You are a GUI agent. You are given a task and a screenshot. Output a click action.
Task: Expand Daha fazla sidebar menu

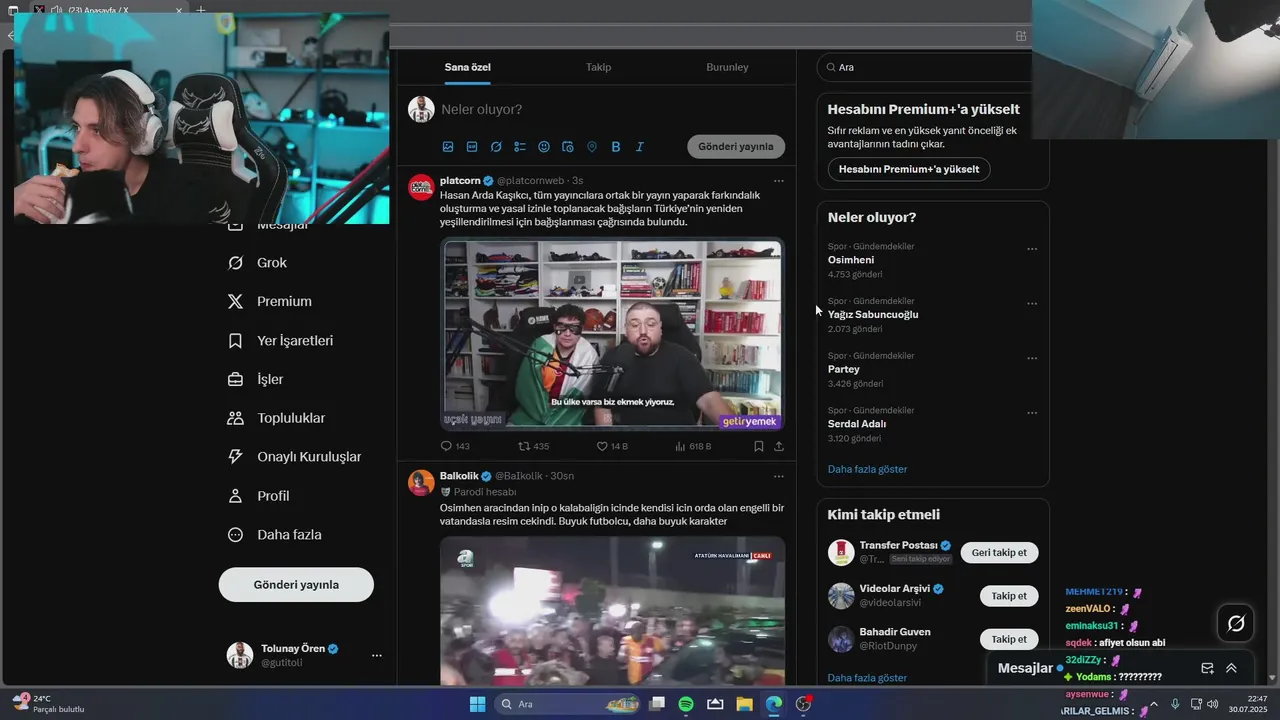click(x=275, y=535)
